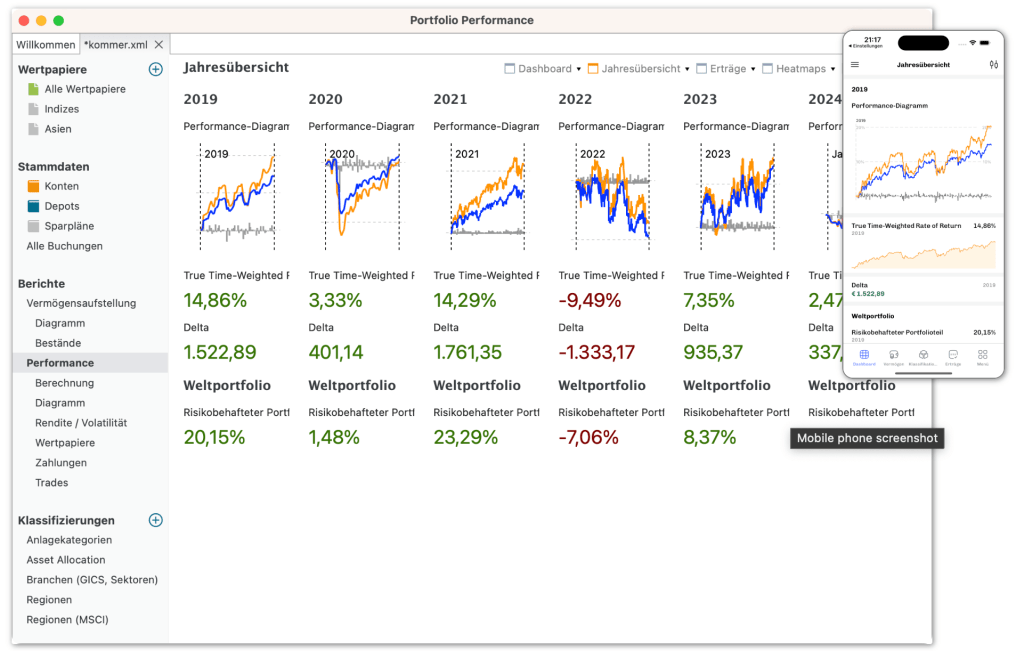Select the kommer.xml tab
1024x651 pixels.
coord(113,44)
